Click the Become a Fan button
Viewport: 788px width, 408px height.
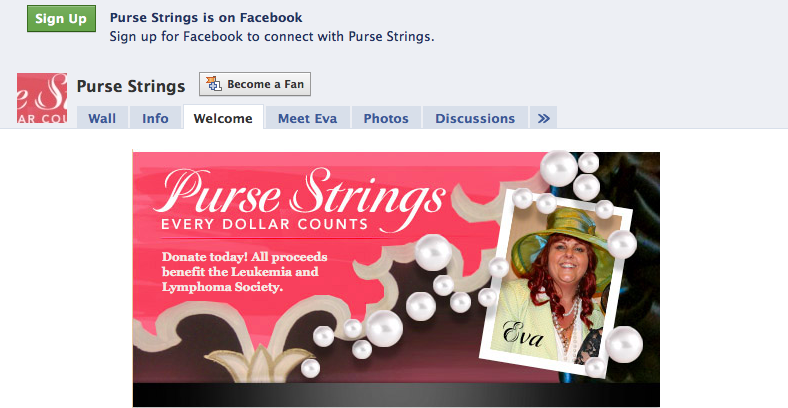point(255,85)
